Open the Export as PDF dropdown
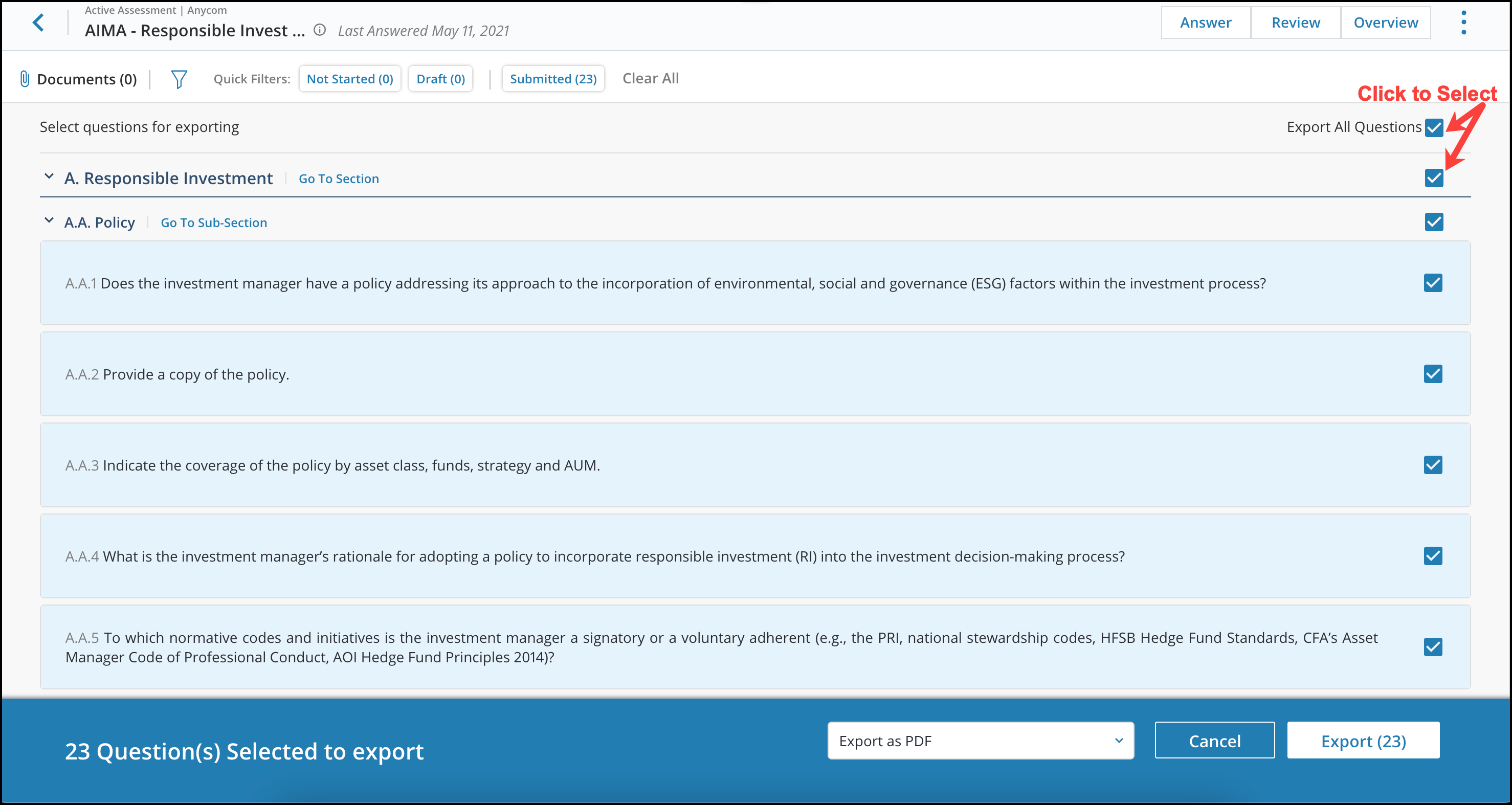The height and width of the screenshot is (805, 1512). (x=980, y=741)
